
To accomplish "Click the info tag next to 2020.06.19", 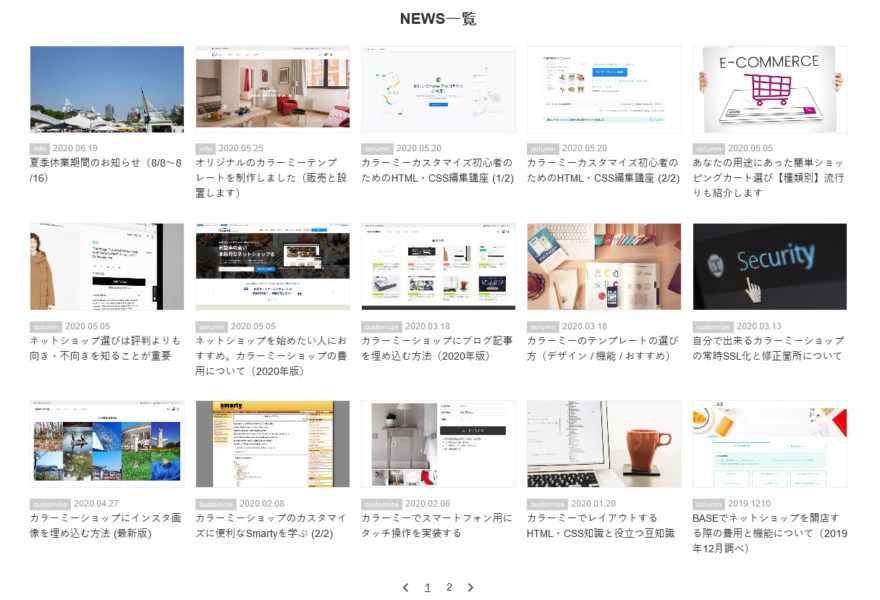I will (39, 149).
